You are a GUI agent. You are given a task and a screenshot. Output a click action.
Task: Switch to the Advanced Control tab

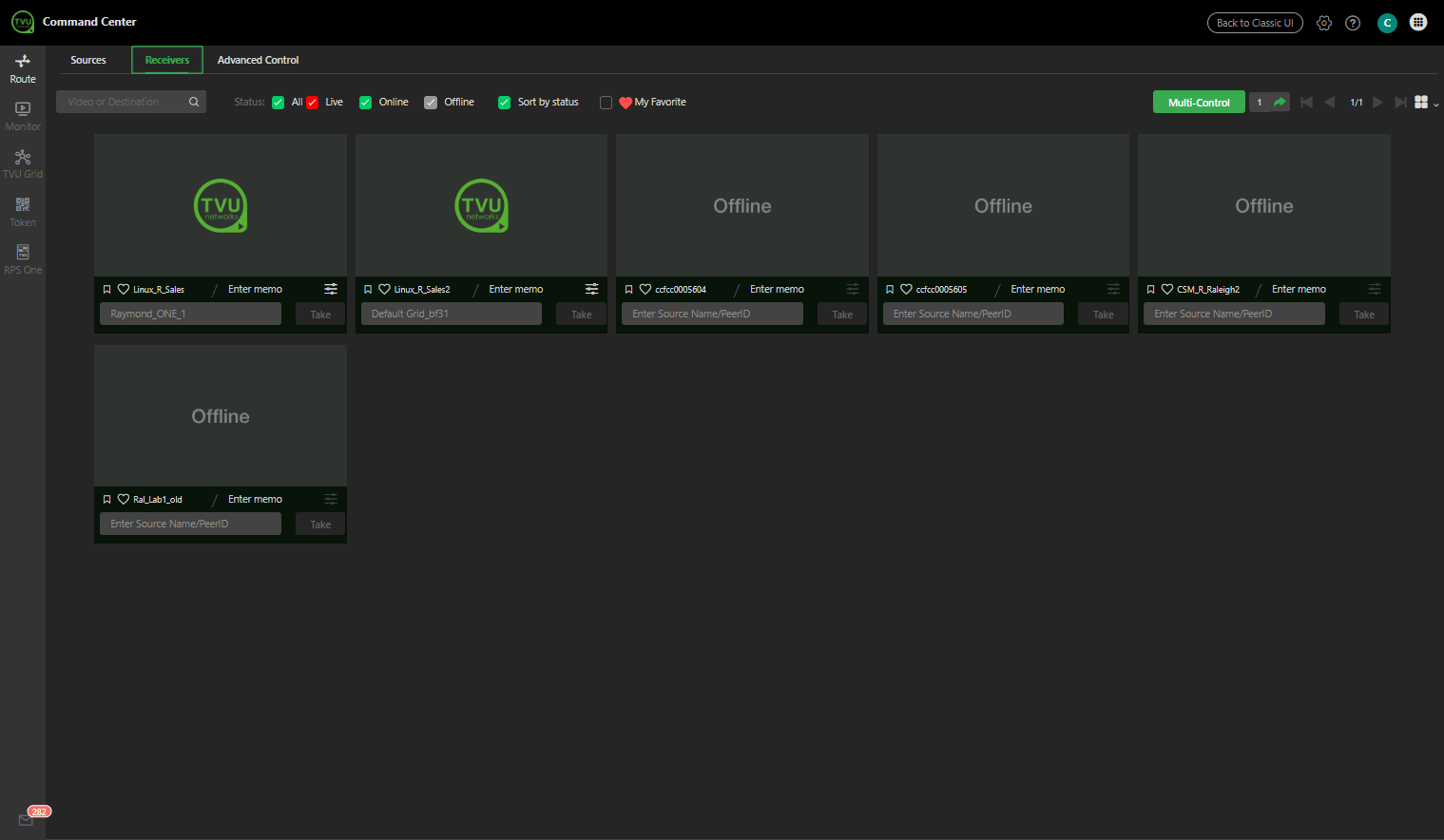(258, 60)
